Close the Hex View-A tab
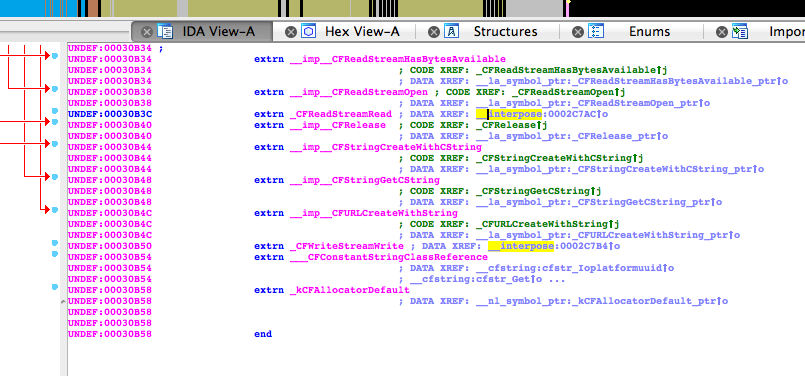 point(291,32)
